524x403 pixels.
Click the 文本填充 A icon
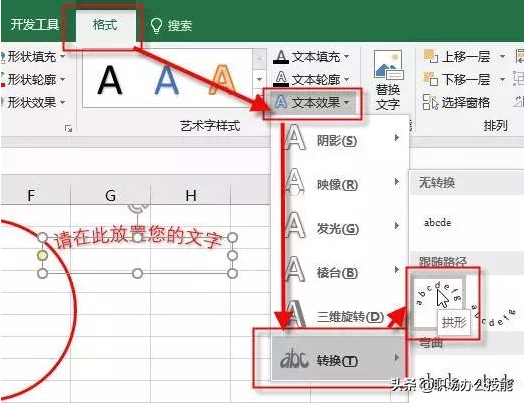281,57
